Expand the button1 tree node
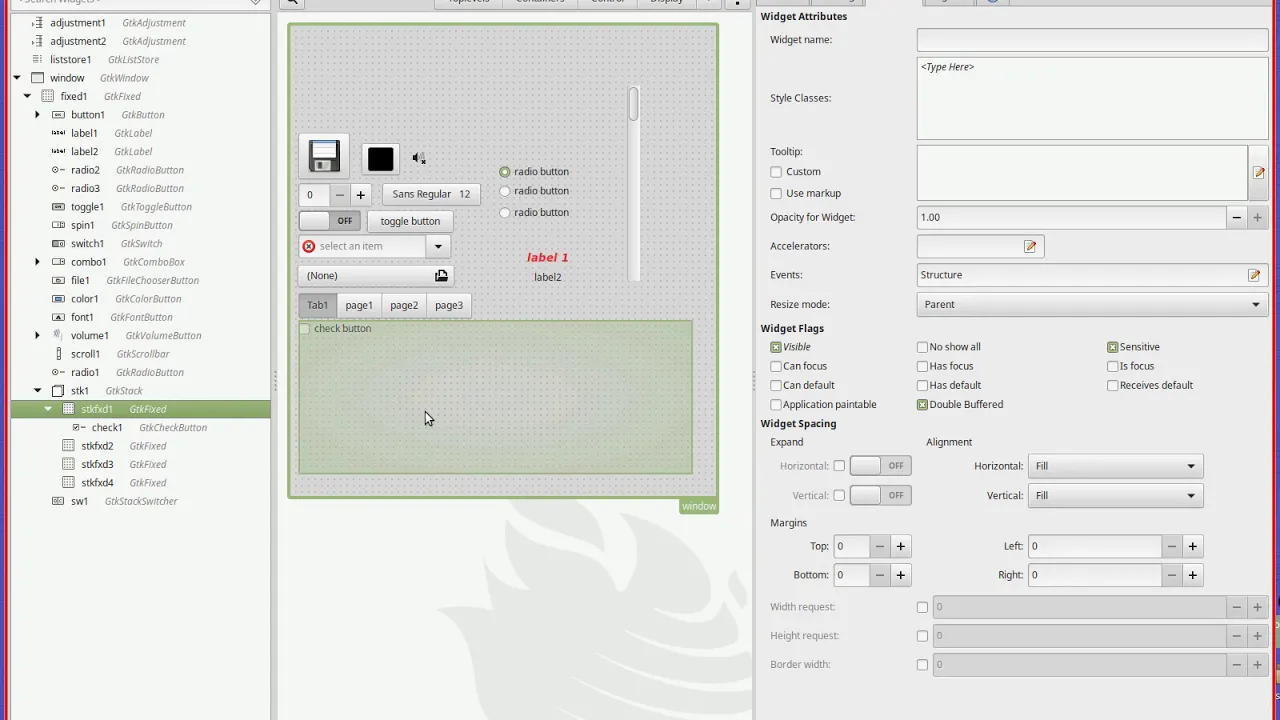1280x720 pixels. point(37,115)
